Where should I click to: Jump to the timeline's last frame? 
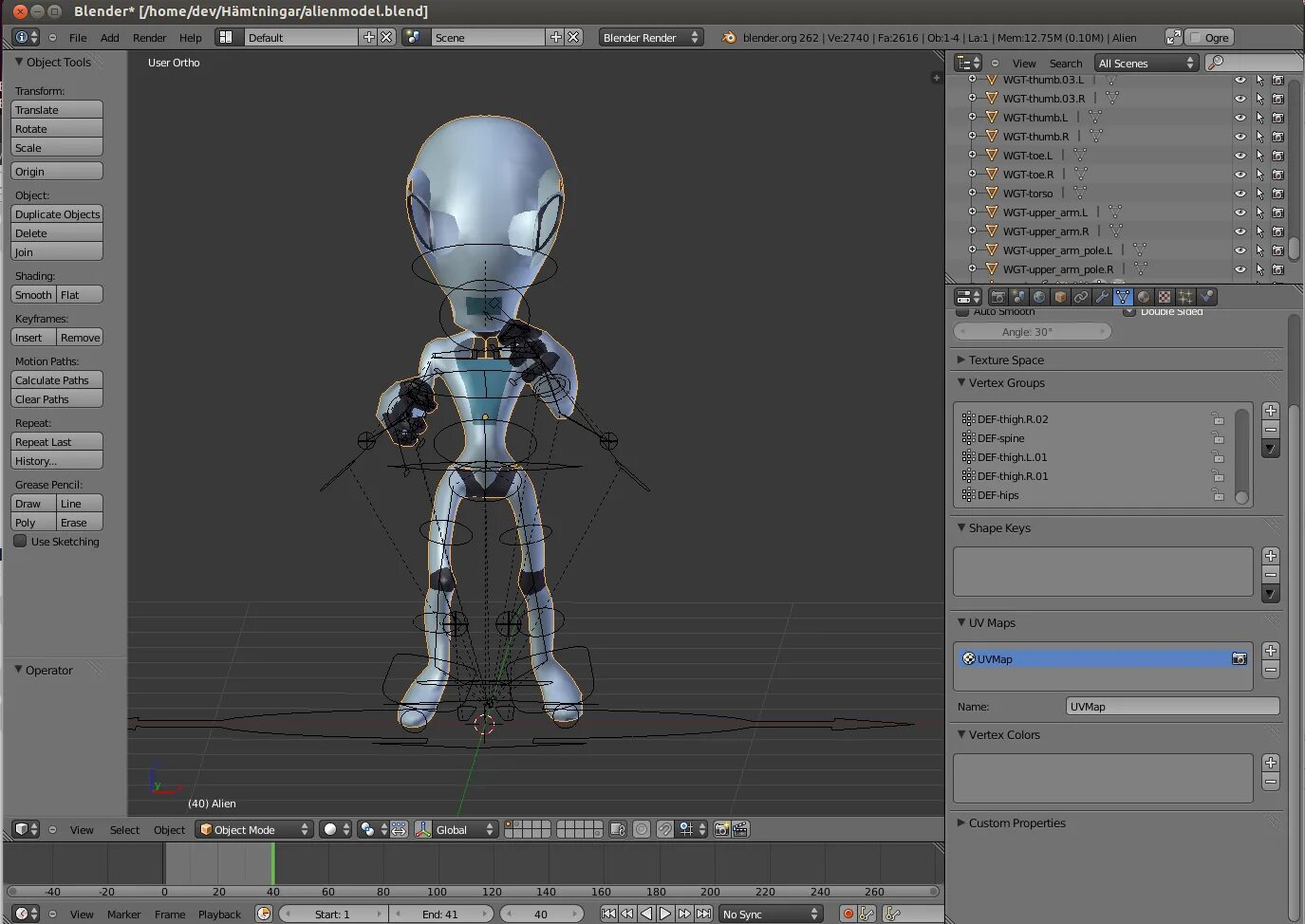(703, 914)
